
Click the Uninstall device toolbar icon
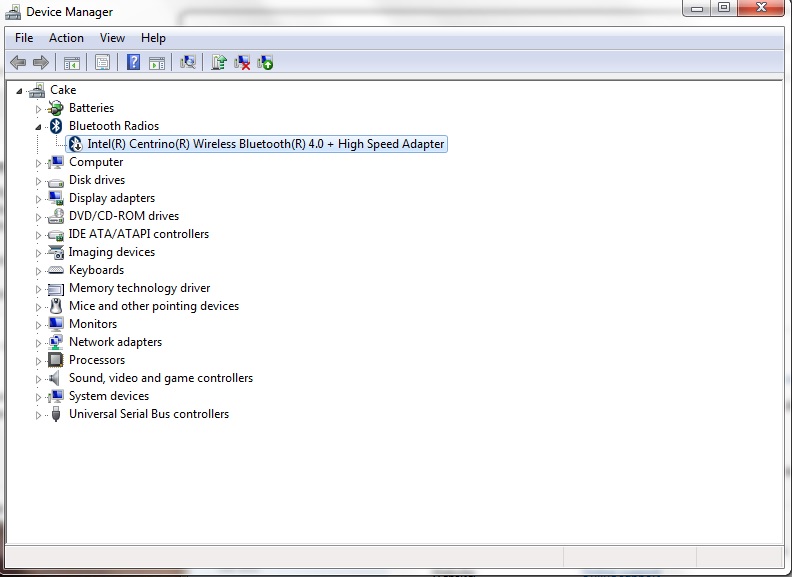242,63
